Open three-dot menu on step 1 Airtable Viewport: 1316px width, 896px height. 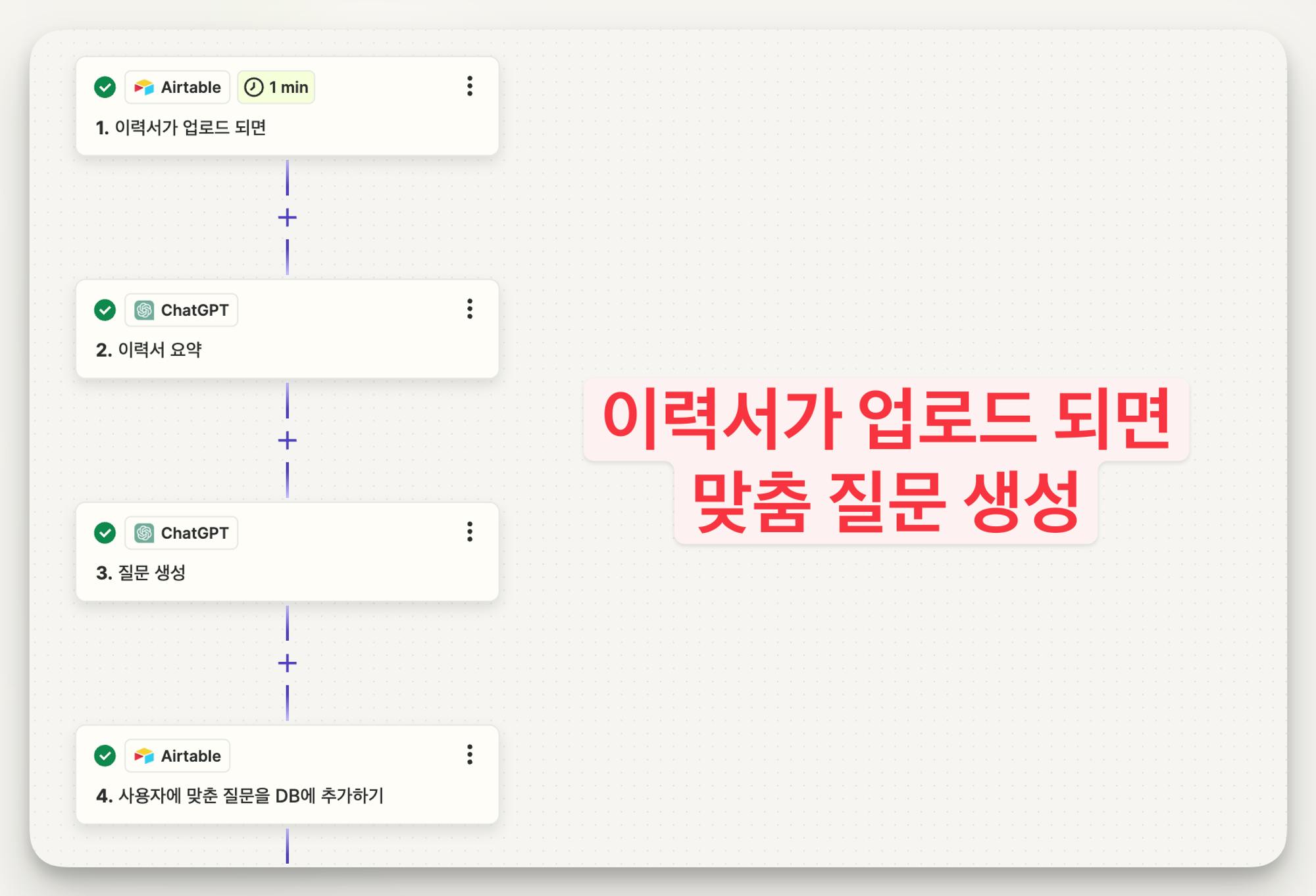pyautogui.click(x=469, y=86)
